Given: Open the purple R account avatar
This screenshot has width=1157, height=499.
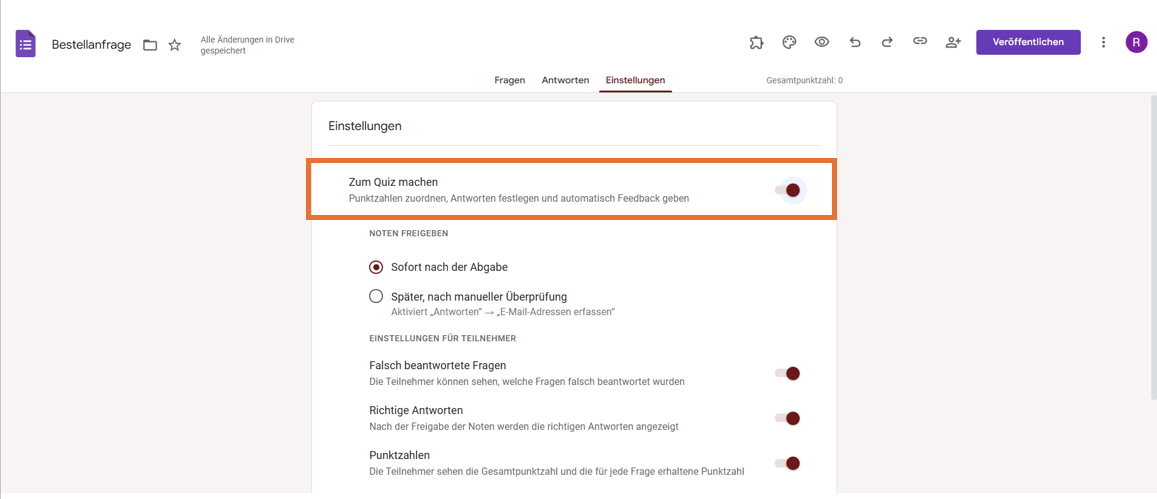Looking at the screenshot, I should tap(1136, 42).
